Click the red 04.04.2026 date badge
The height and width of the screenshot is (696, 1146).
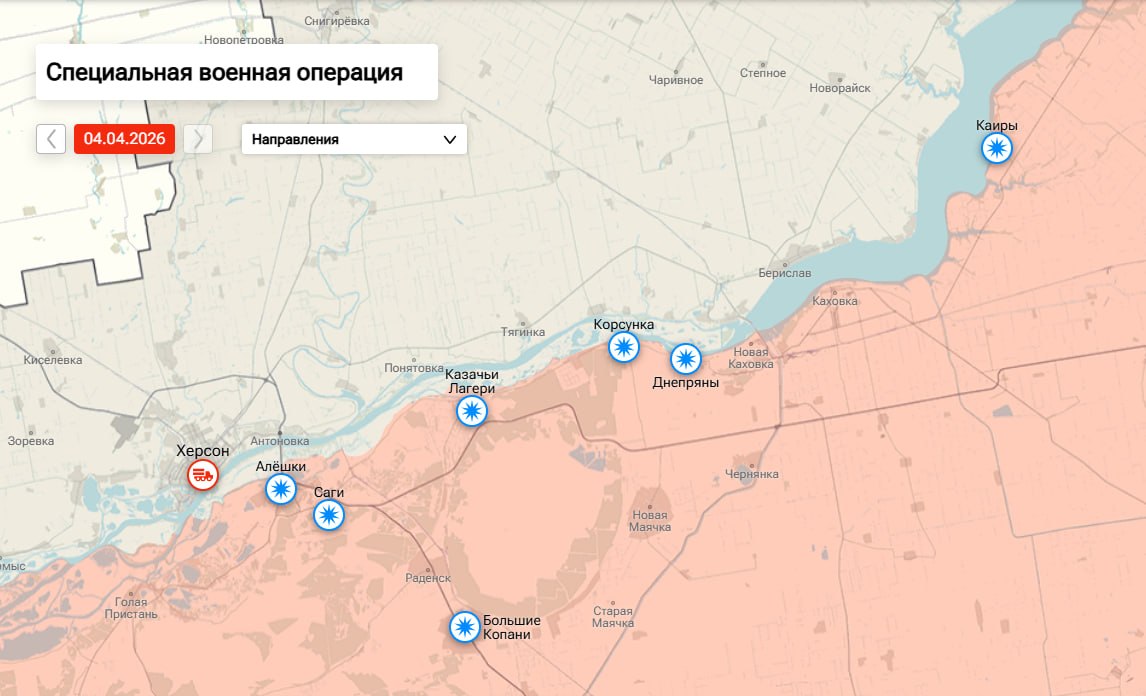[125, 139]
